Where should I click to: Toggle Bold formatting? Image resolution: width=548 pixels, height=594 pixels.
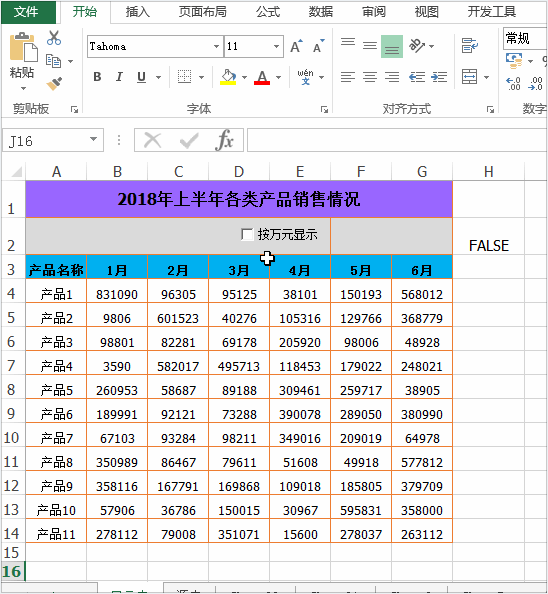coord(97,77)
